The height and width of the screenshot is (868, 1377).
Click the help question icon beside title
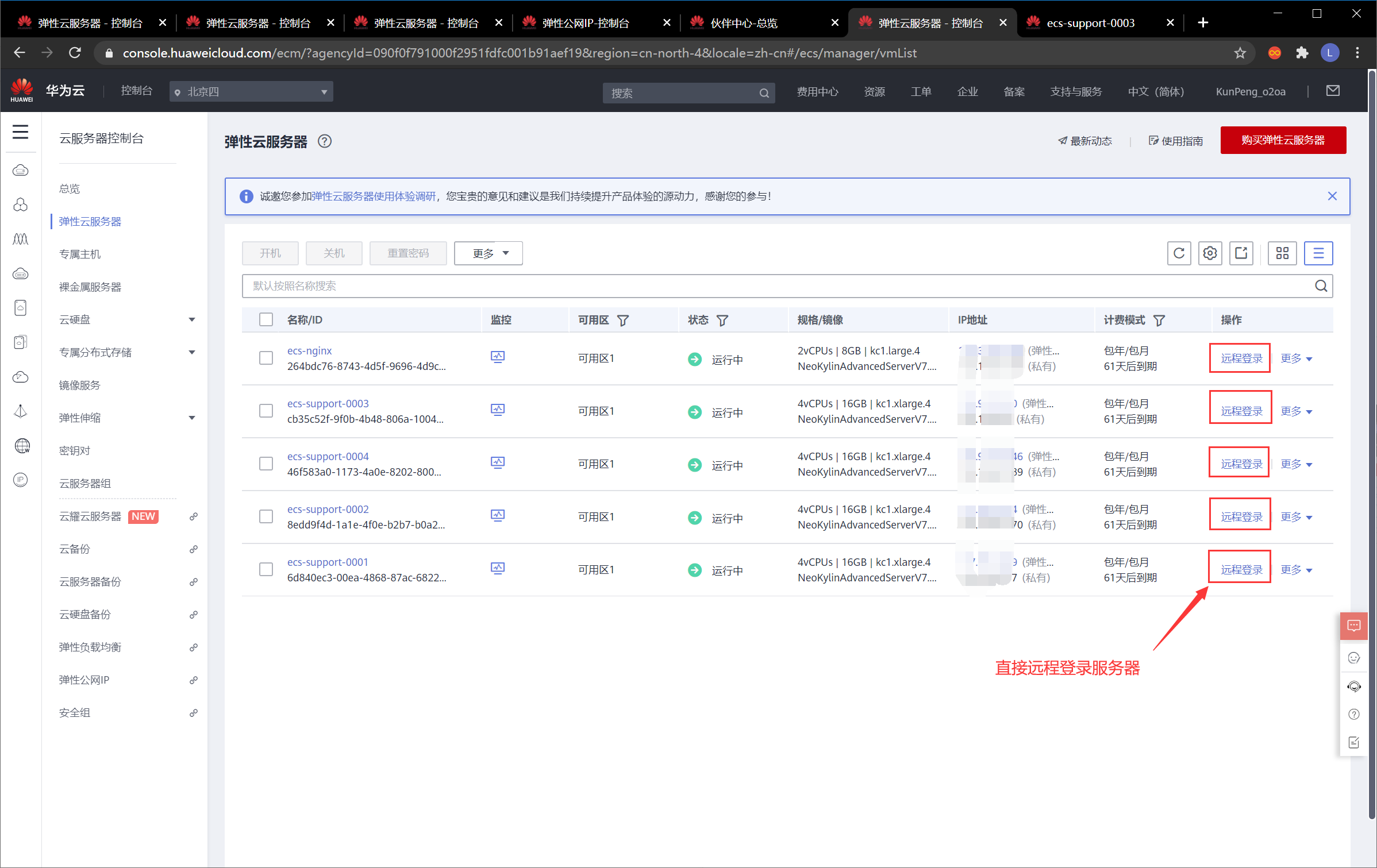pyautogui.click(x=325, y=141)
